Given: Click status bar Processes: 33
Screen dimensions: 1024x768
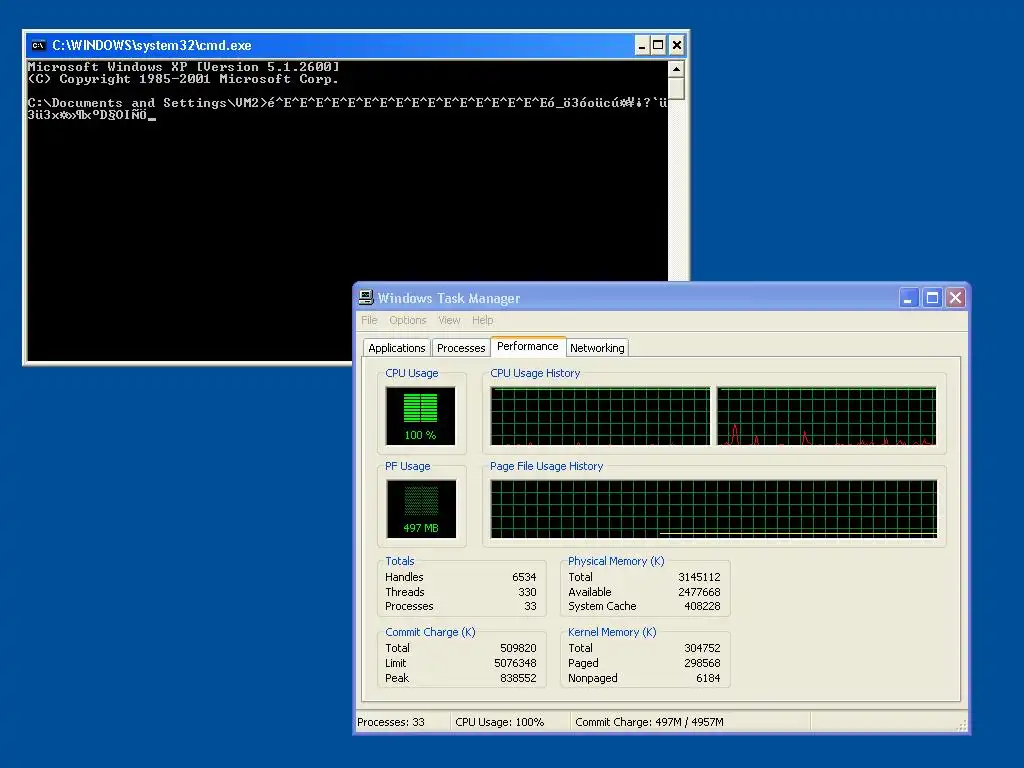Looking at the screenshot, I should (391, 722).
